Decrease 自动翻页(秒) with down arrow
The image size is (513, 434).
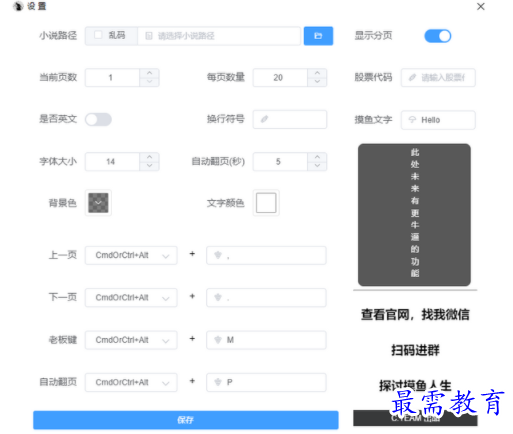point(317,166)
